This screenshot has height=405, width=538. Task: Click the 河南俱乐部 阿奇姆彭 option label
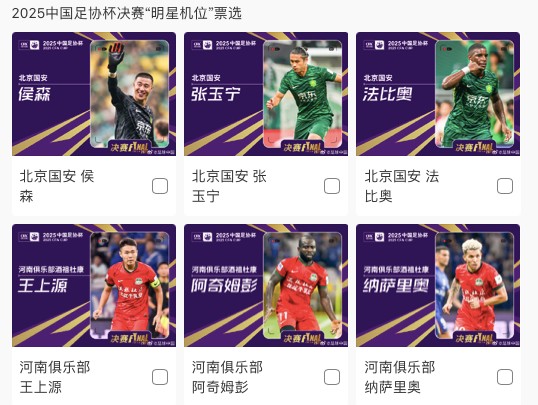click(x=227, y=377)
